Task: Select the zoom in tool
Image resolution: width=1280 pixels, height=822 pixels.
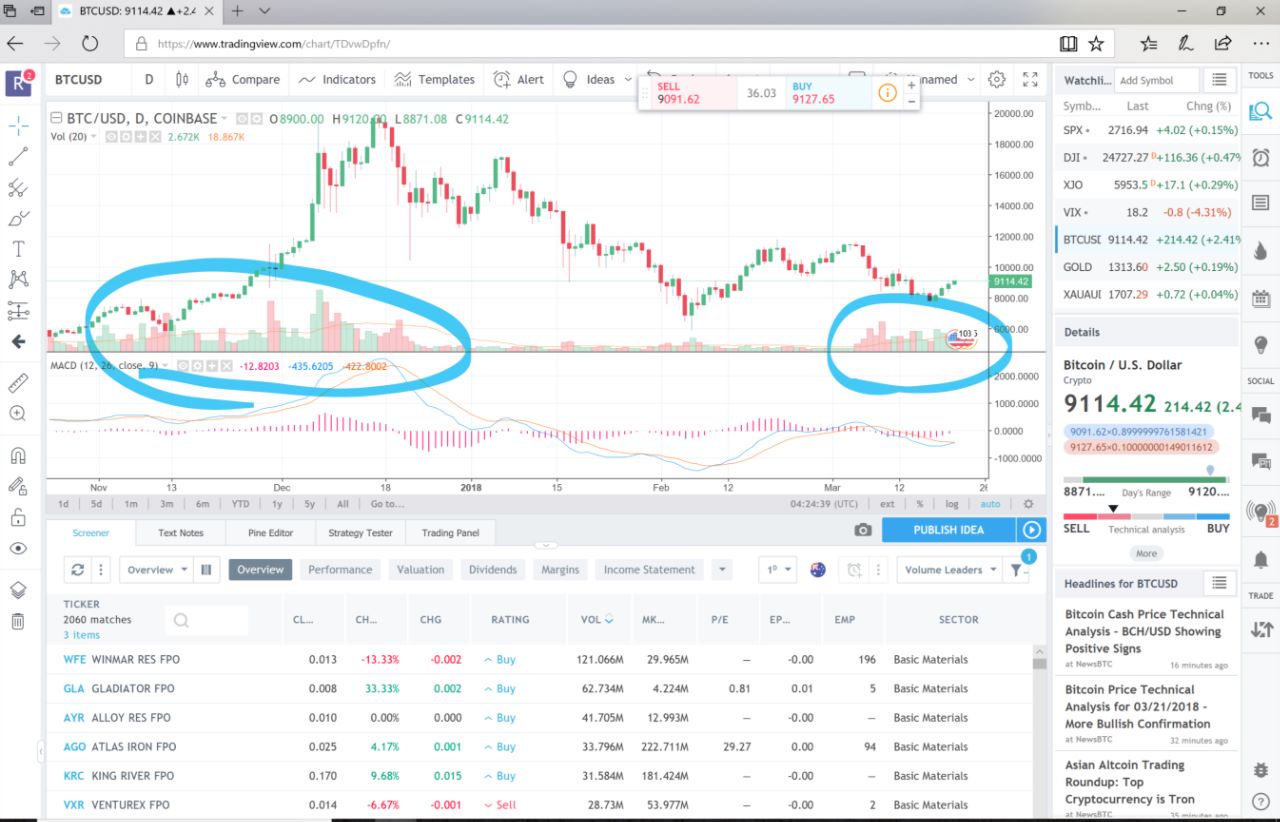Action: (x=18, y=413)
